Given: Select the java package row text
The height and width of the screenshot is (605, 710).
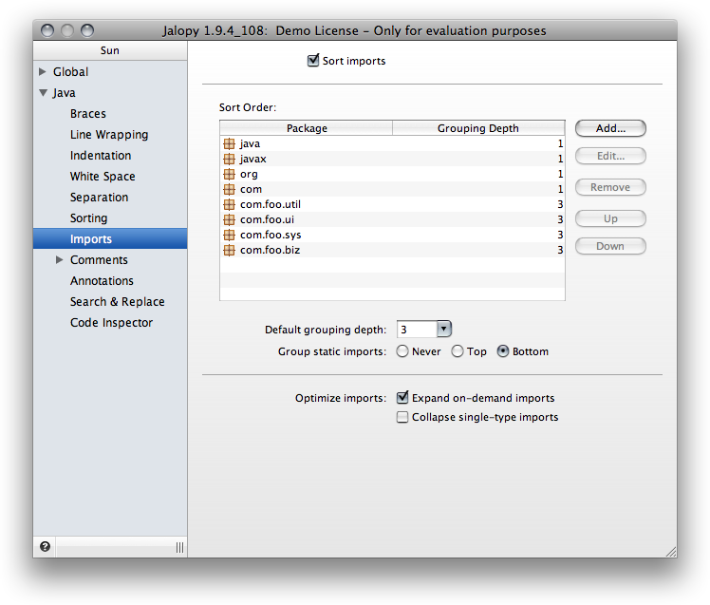Looking at the screenshot, I should click(x=250, y=144).
